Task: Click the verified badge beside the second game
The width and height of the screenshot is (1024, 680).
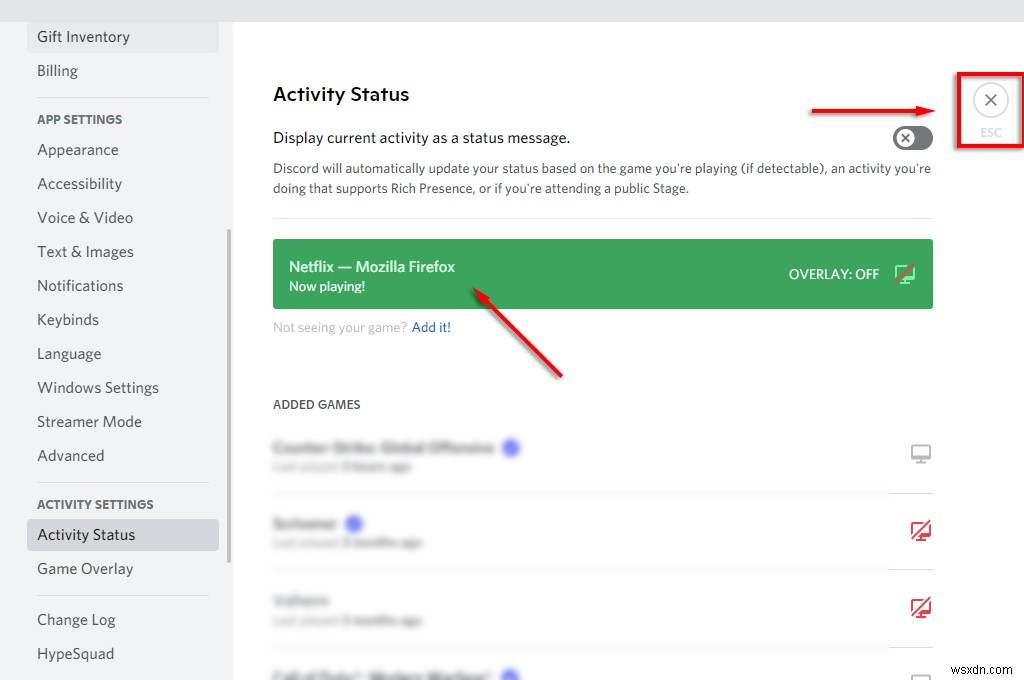Action: click(x=354, y=523)
